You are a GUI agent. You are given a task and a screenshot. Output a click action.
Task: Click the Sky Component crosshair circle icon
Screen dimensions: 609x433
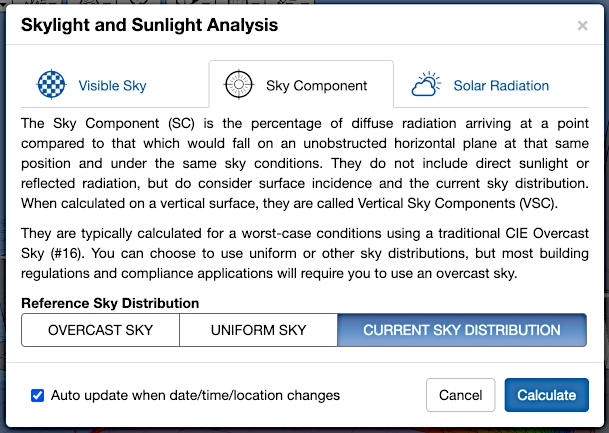pyautogui.click(x=238, y=85)
